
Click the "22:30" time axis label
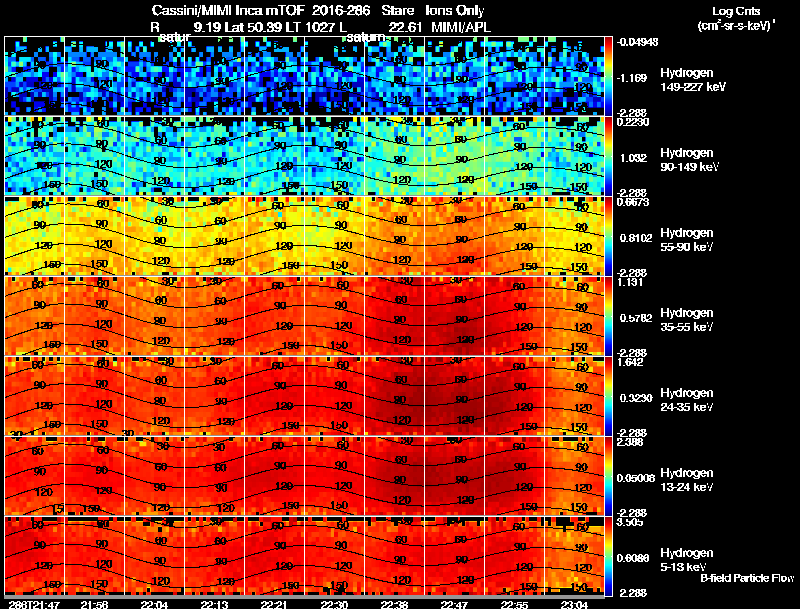(x=334, y=604)
